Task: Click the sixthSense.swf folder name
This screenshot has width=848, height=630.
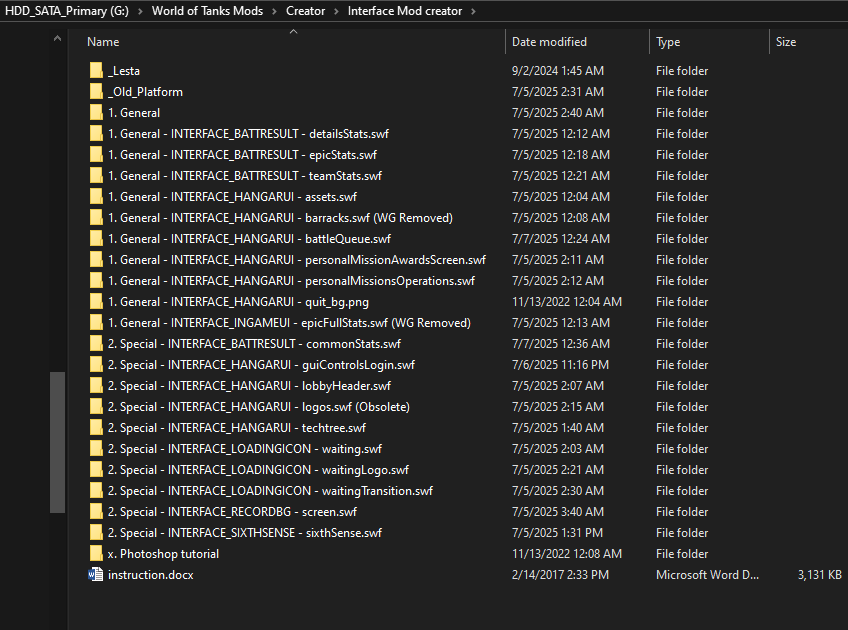Action: 245,533
